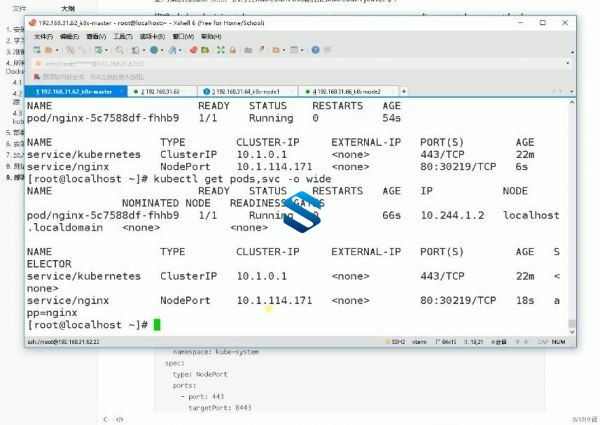Expand the dropdown beside the clipboard icon
The image size is (600, 425).
click(x=143, y=50)
